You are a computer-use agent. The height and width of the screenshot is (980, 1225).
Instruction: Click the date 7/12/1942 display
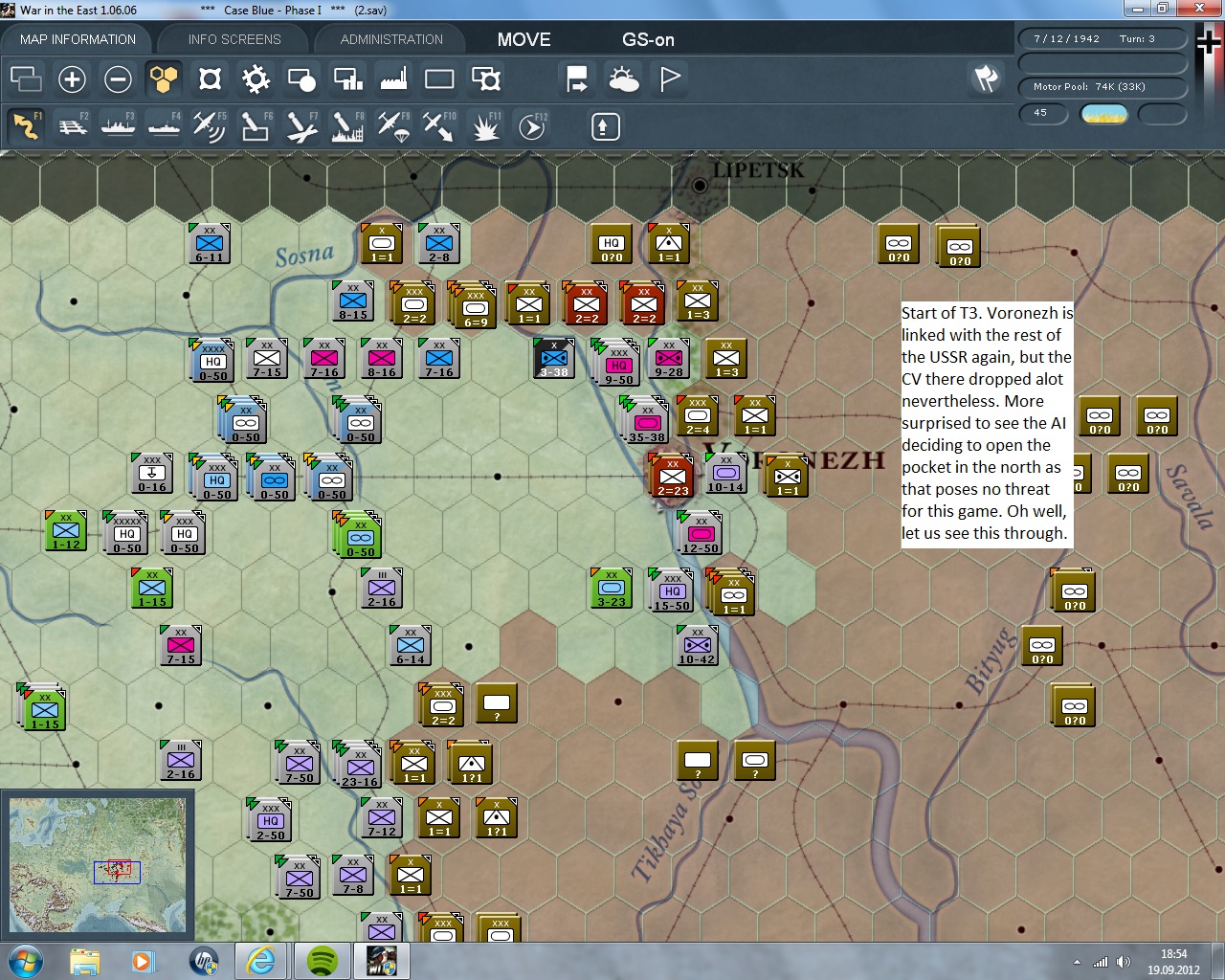[x=1067, y=39]
